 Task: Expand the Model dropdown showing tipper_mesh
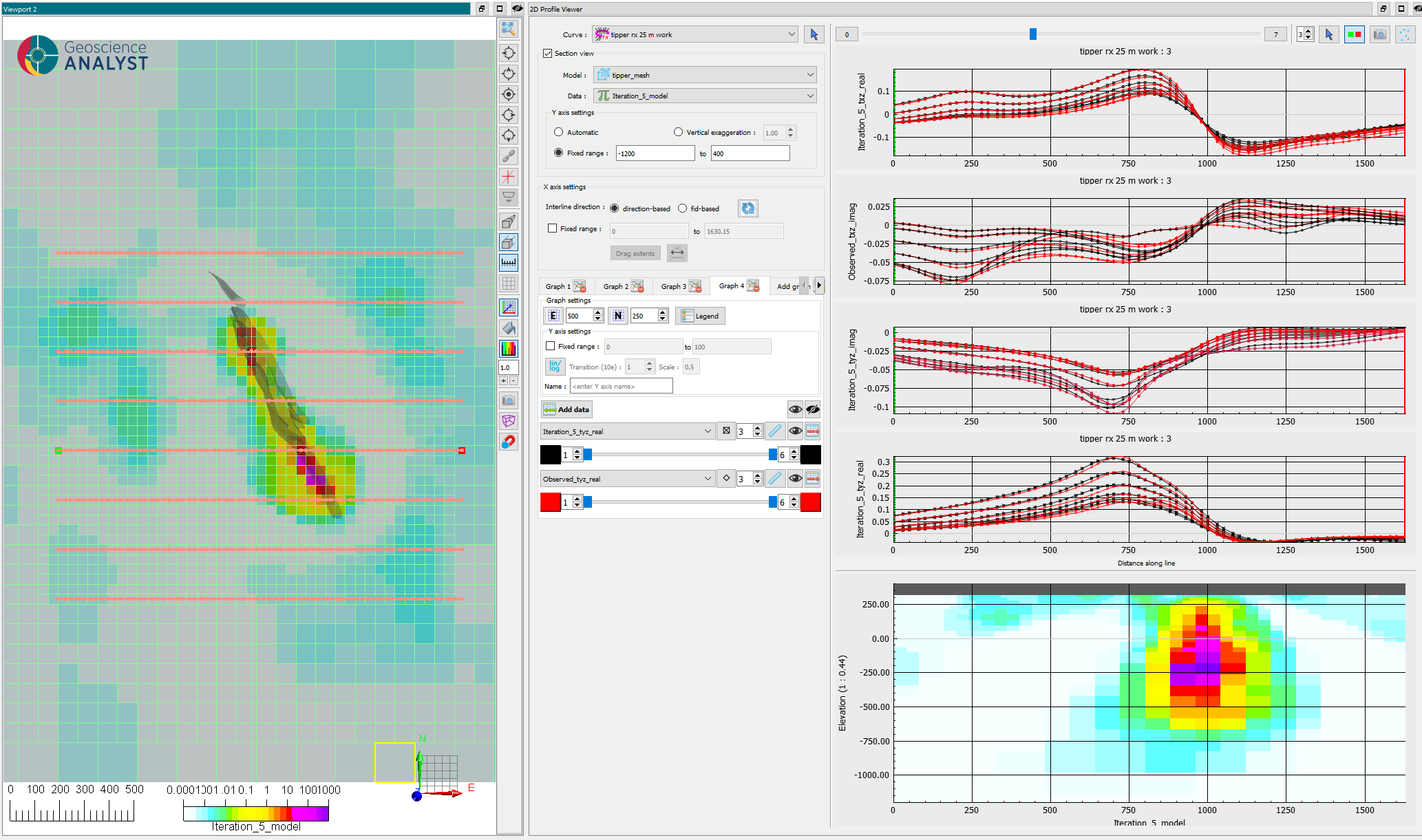coord(705,75)
